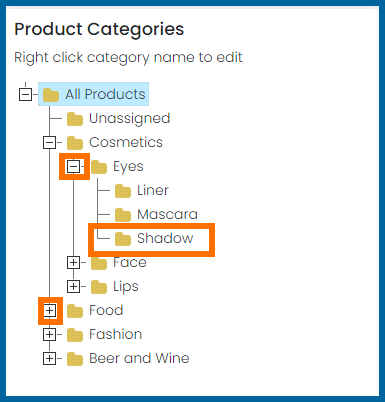
Task: Select the Unassigned category name
Action: (x=130, y=119)
